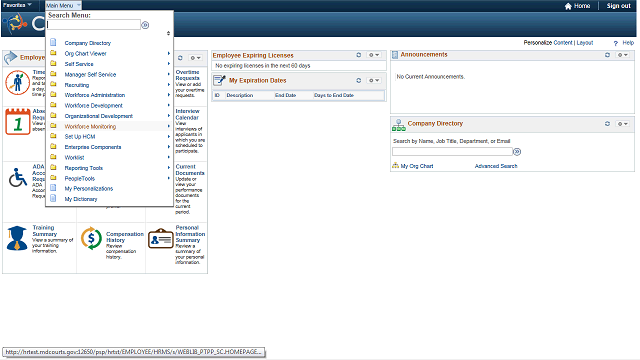Open the Reporting Tools menu item
The height and width of the screenshot is (360, 640).
[84, 168]
